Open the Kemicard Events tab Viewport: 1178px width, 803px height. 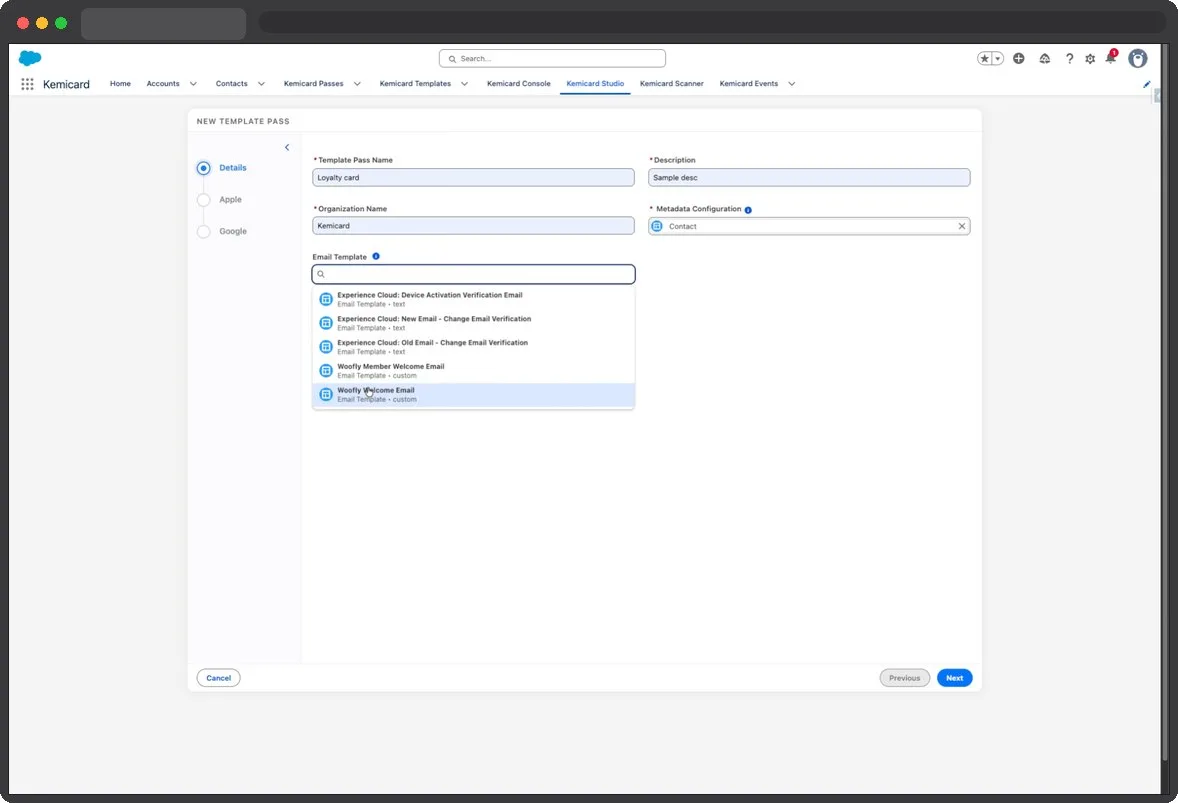[748, 84]
